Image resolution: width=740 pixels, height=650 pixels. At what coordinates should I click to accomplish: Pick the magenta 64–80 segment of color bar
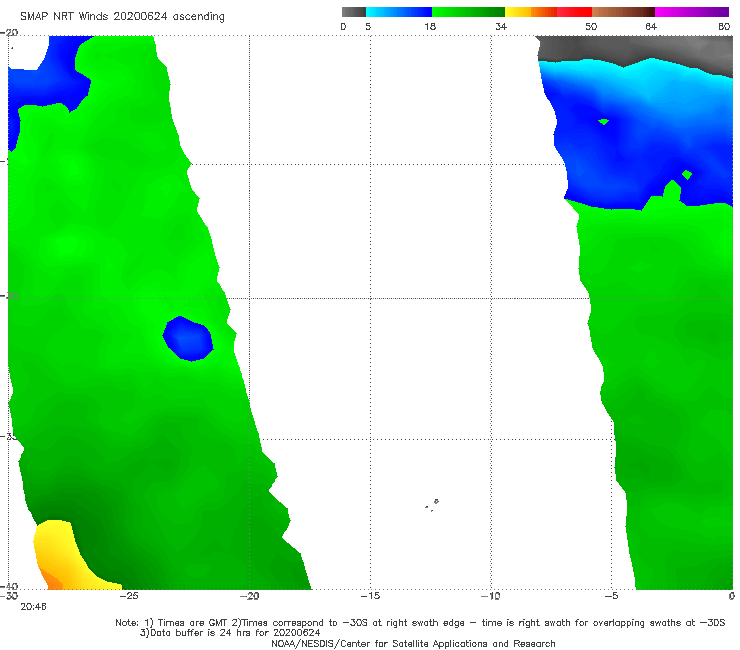[x=692, y=12]
